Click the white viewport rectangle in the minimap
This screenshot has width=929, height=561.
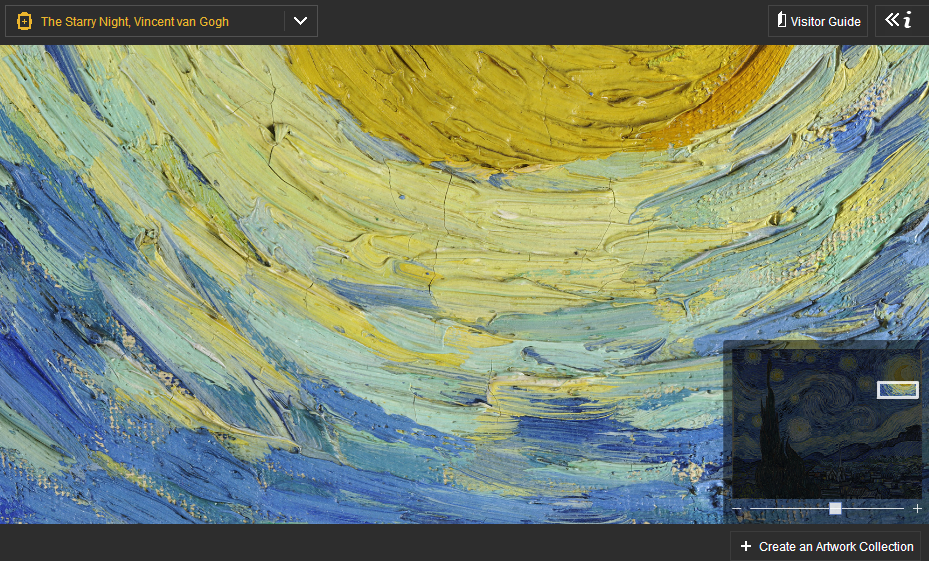pos(897,390)
